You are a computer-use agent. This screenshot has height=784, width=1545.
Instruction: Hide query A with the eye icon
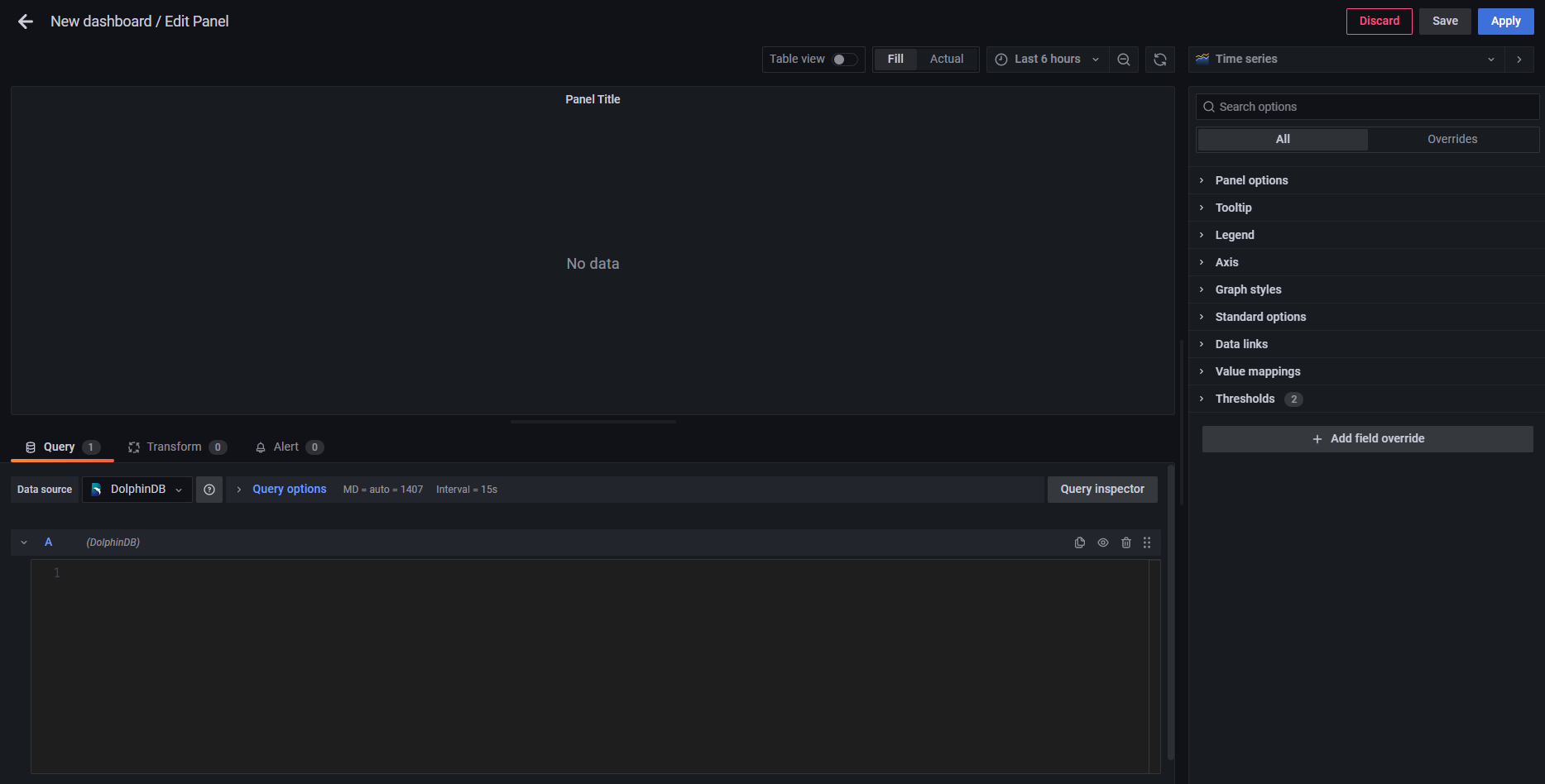point(1102,543)
